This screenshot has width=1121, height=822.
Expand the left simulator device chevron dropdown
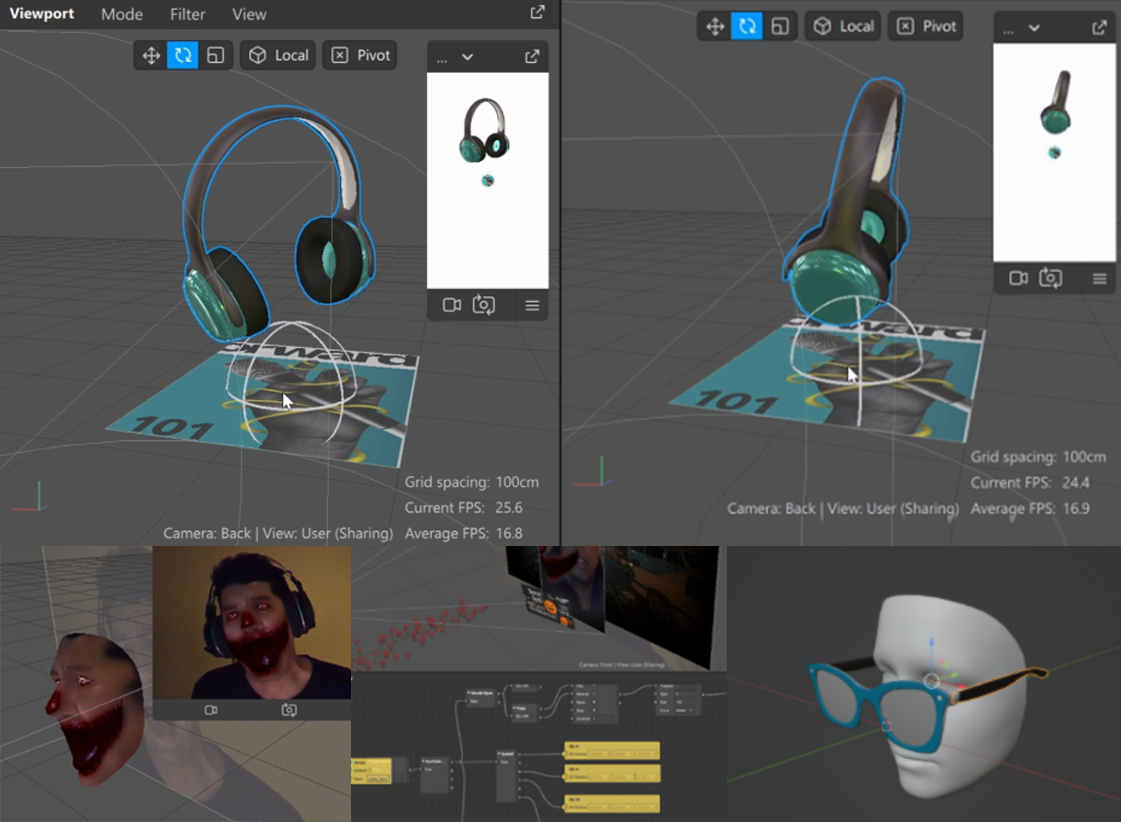point(467,57)
